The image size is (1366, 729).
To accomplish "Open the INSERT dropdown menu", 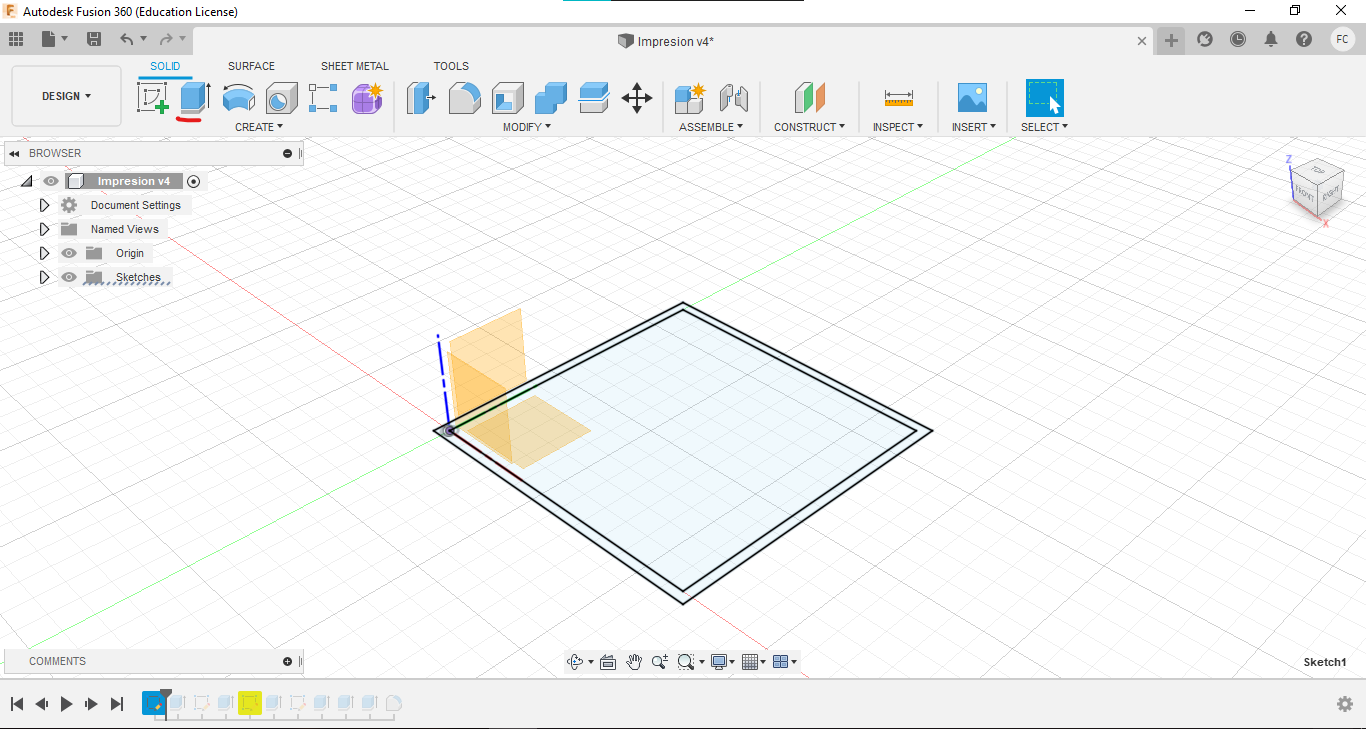I will tap(975, 127).
